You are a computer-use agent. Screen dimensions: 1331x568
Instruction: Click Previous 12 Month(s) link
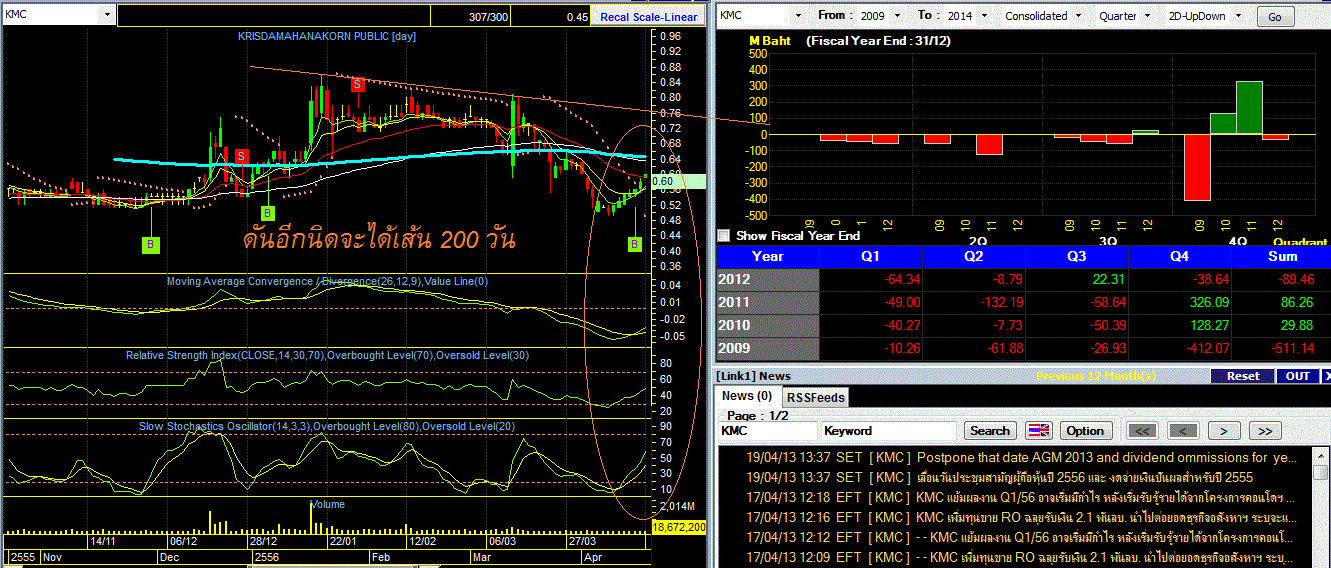pyautogui.click(x=1096, y=376)
